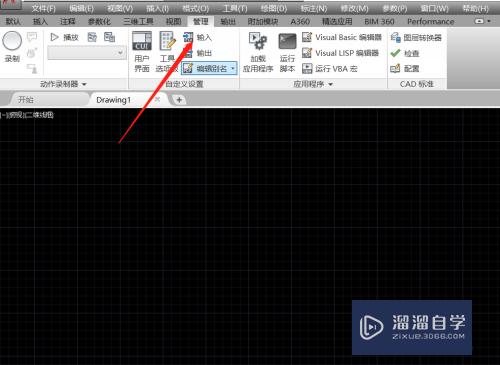
Task: Open the 修改(M) menu
Action: click(354, 9)
